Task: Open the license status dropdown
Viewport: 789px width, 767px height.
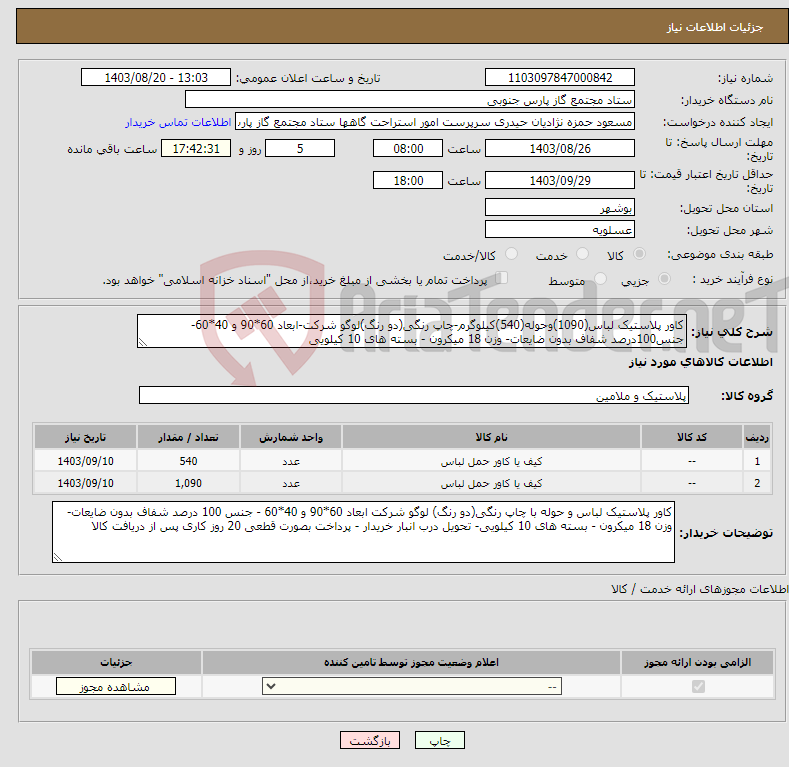Action: pyautogui.click(x=412, y=686)
